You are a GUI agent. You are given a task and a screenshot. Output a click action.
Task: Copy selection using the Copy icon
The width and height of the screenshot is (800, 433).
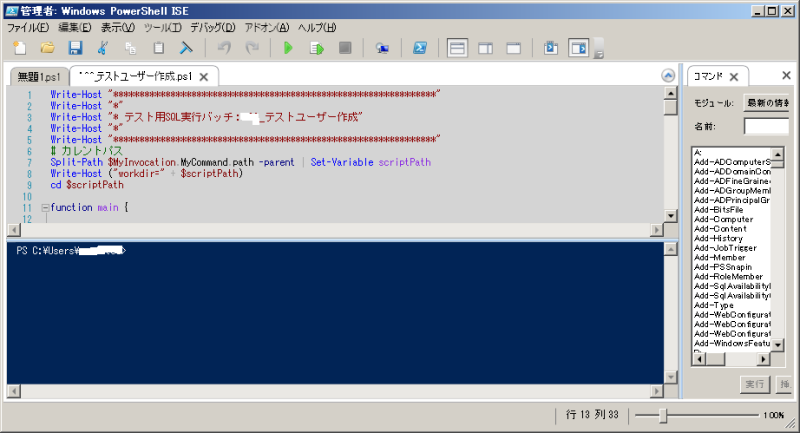click(x=131, y=48)
